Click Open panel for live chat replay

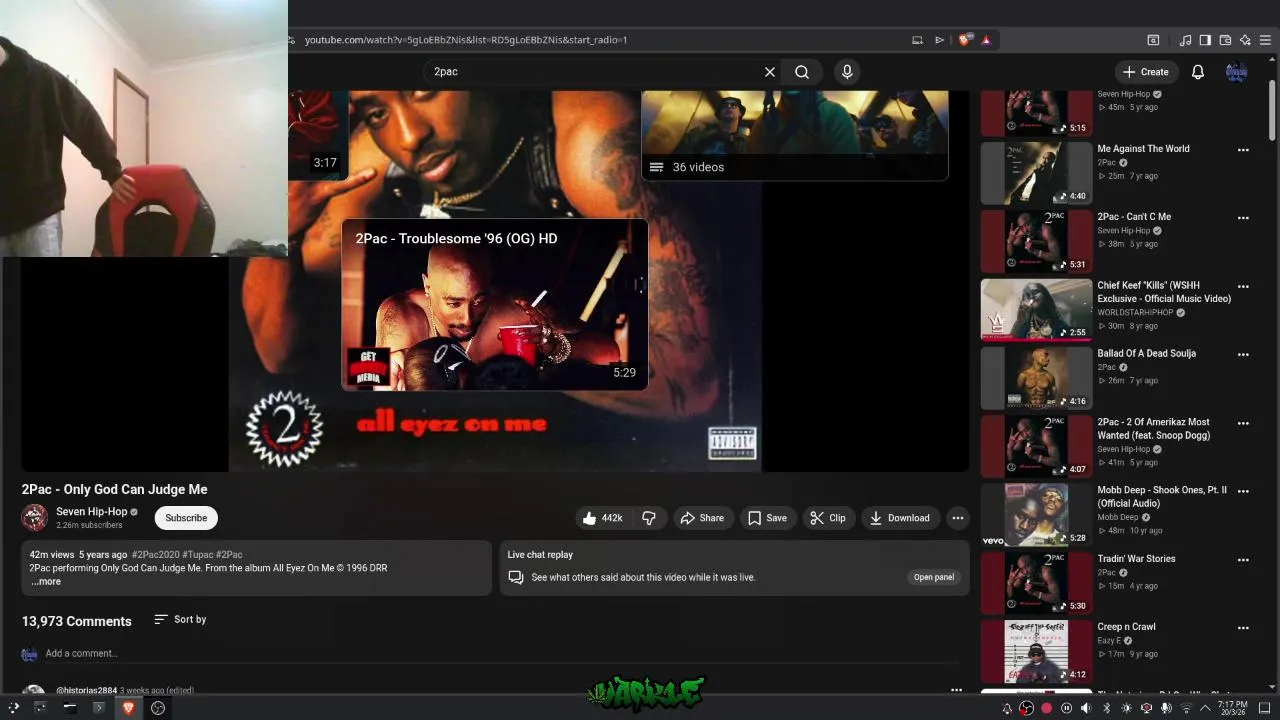[934, 577]
